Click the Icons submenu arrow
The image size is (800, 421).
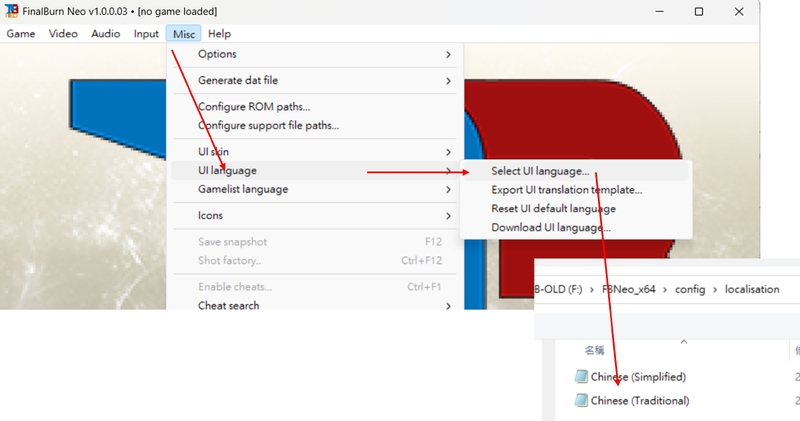pyautogui.click(x=448, y=216)
